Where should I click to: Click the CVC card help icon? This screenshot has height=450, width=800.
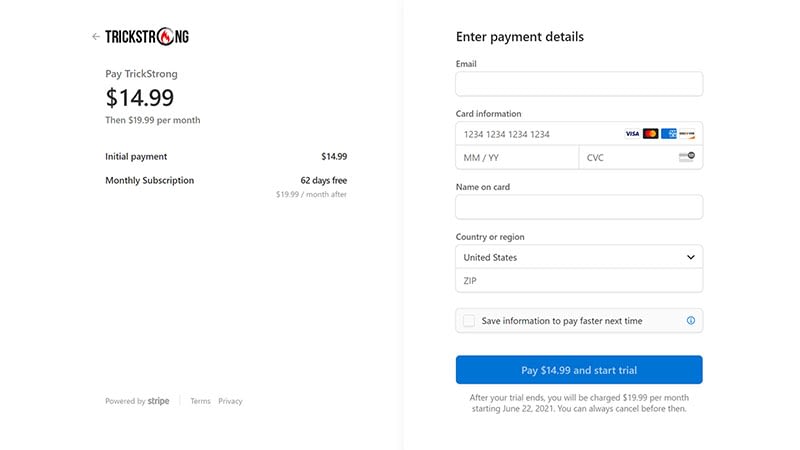687,157
